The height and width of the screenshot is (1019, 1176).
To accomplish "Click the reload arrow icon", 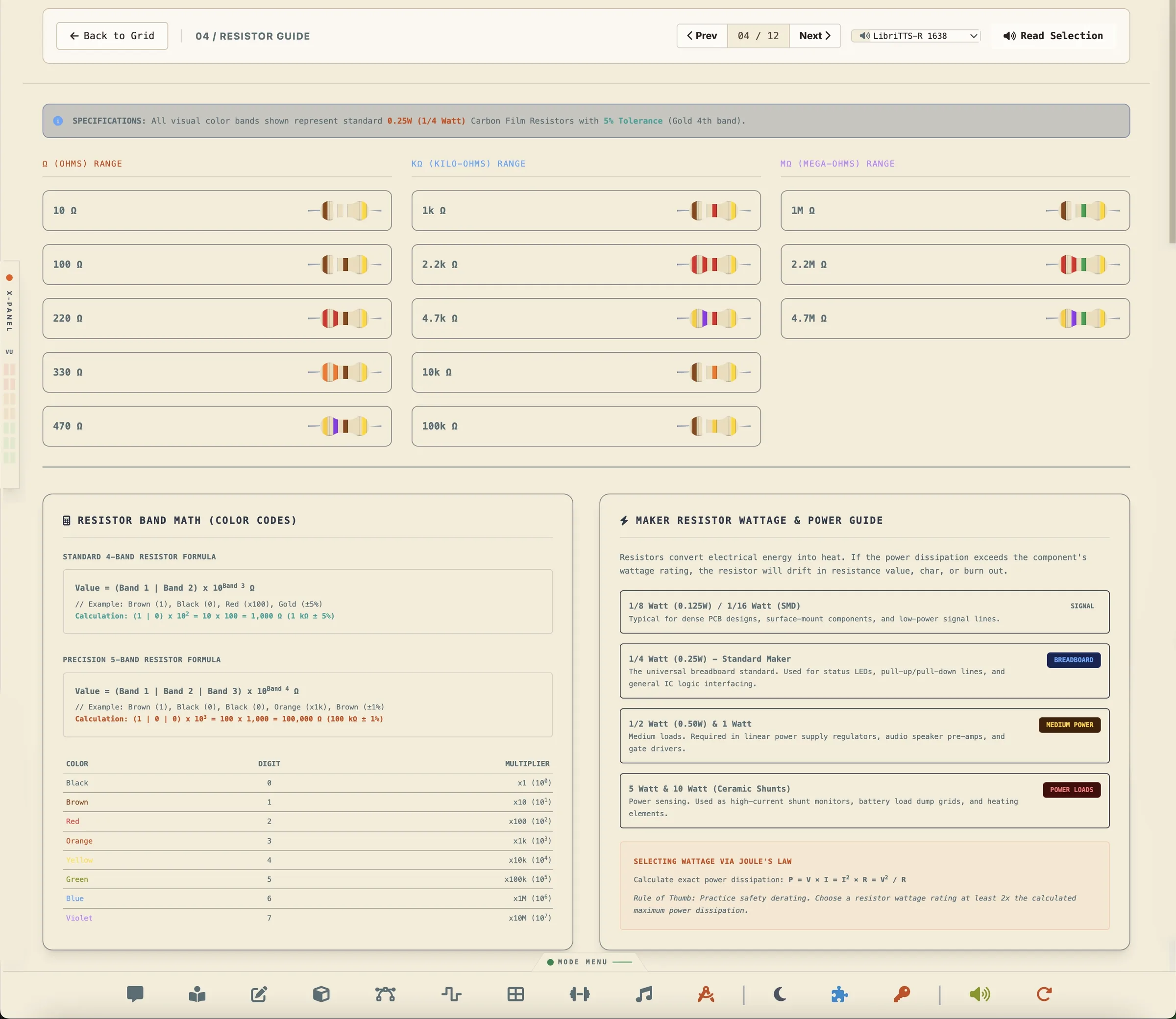I will (1044, 994).
